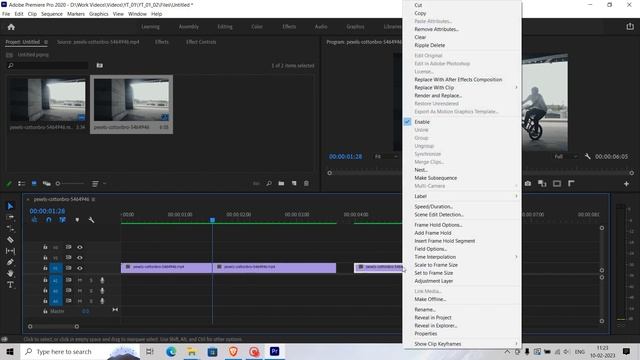Select the Slip tool
Image resolution: width=640 pixels, height=360 pixels.
[10, 251]
